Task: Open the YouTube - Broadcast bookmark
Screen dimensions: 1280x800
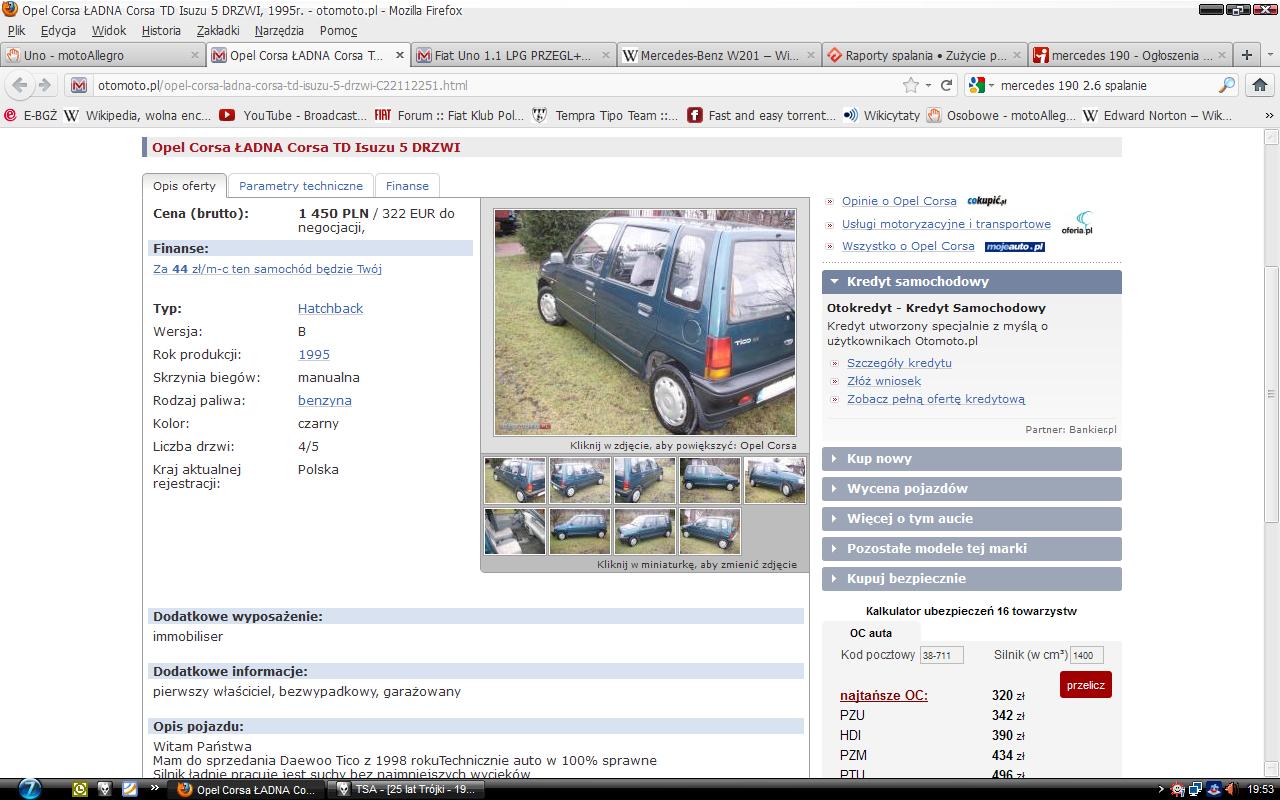Action: click(x=293, y=115)
